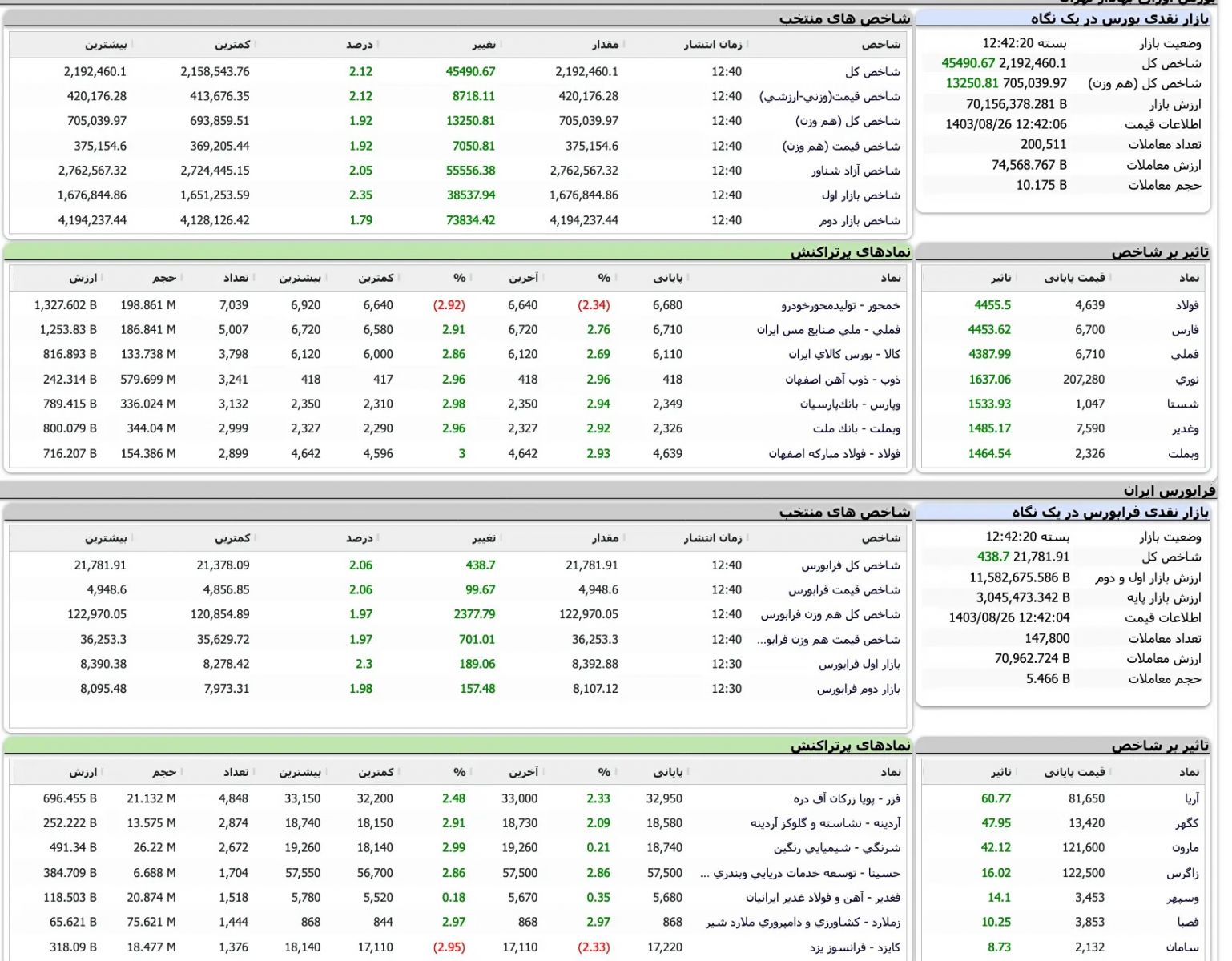Screen dimensions: 1232x961
Task: Open the بازار اول فرابورس index row
Action: tap(457, 664)
